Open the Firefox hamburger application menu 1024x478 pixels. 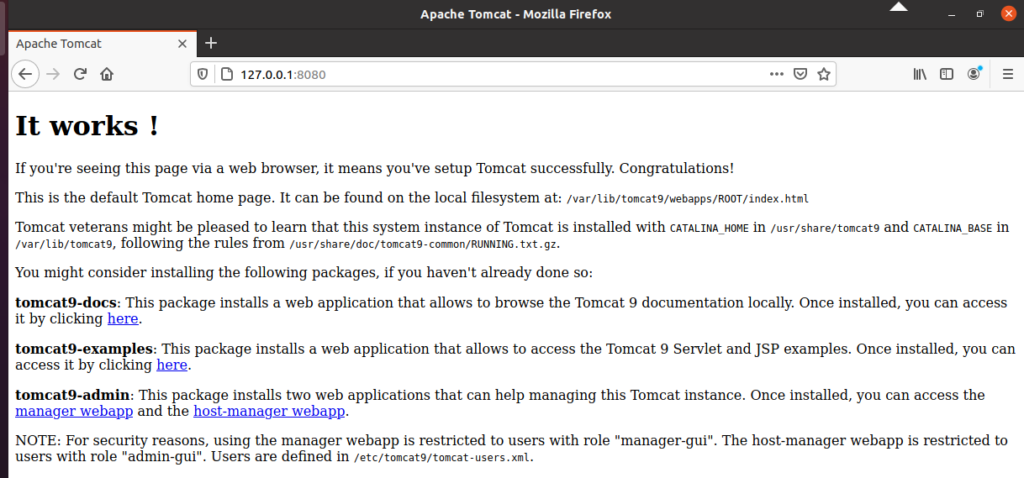coord(1008,74)
